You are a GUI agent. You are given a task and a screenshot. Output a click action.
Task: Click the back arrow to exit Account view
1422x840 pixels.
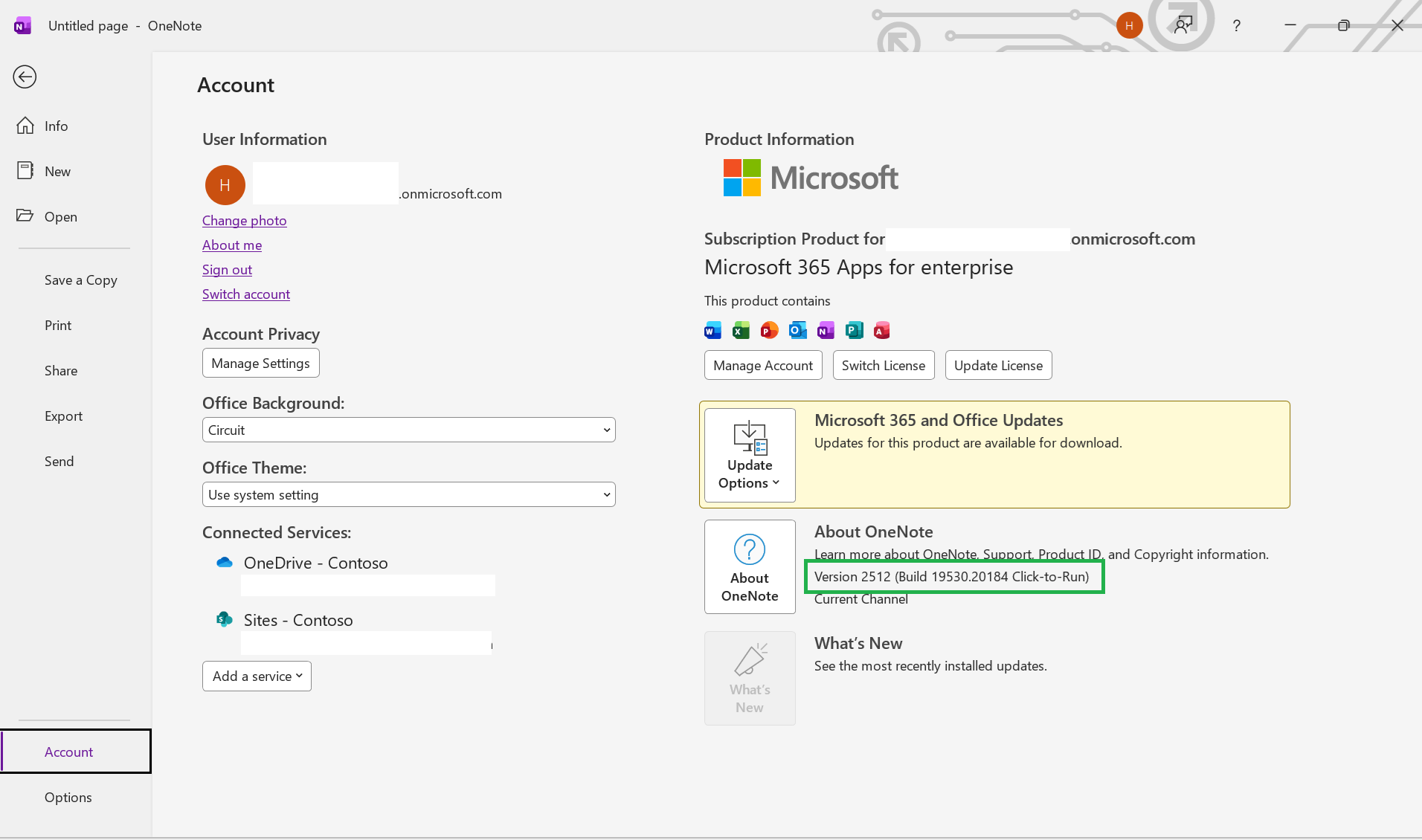coord(25,77)
